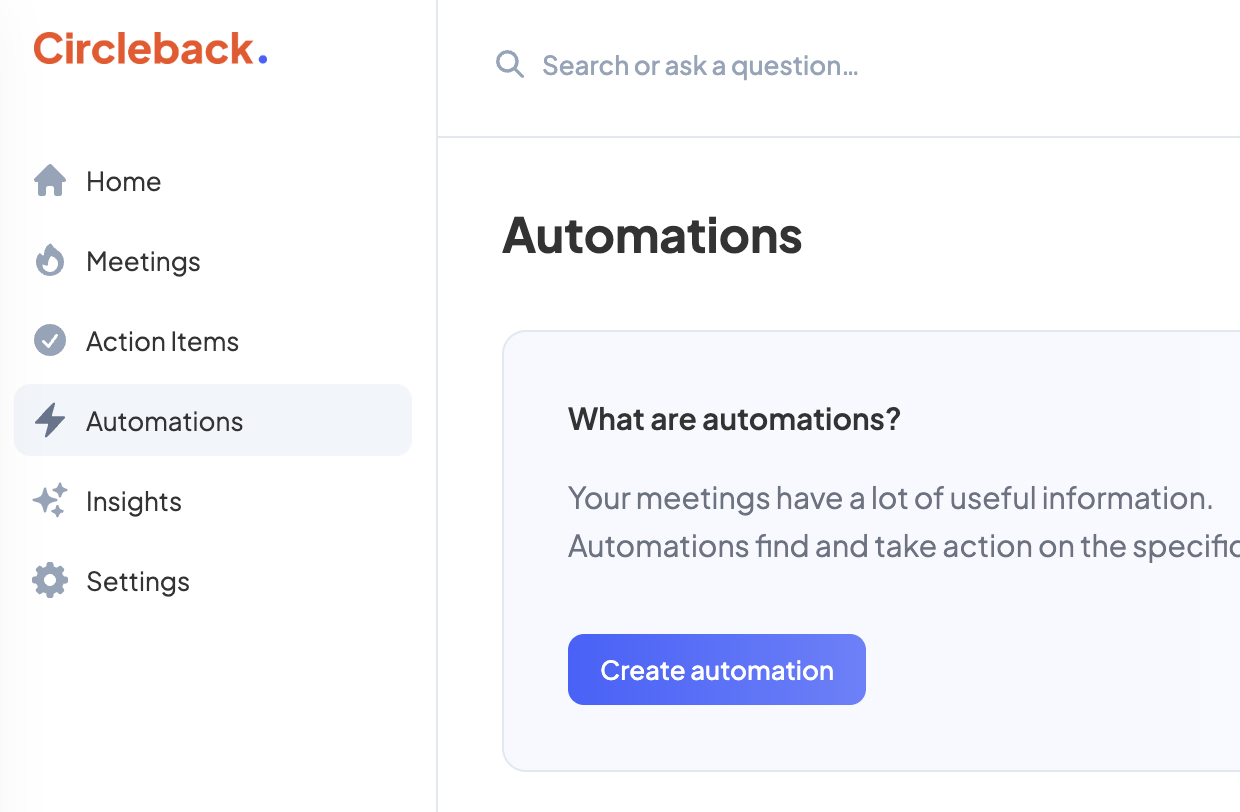Viewport: 1240px width, 812px height.
Task: Open the Action Items label
Action: (x=162, y=342)
